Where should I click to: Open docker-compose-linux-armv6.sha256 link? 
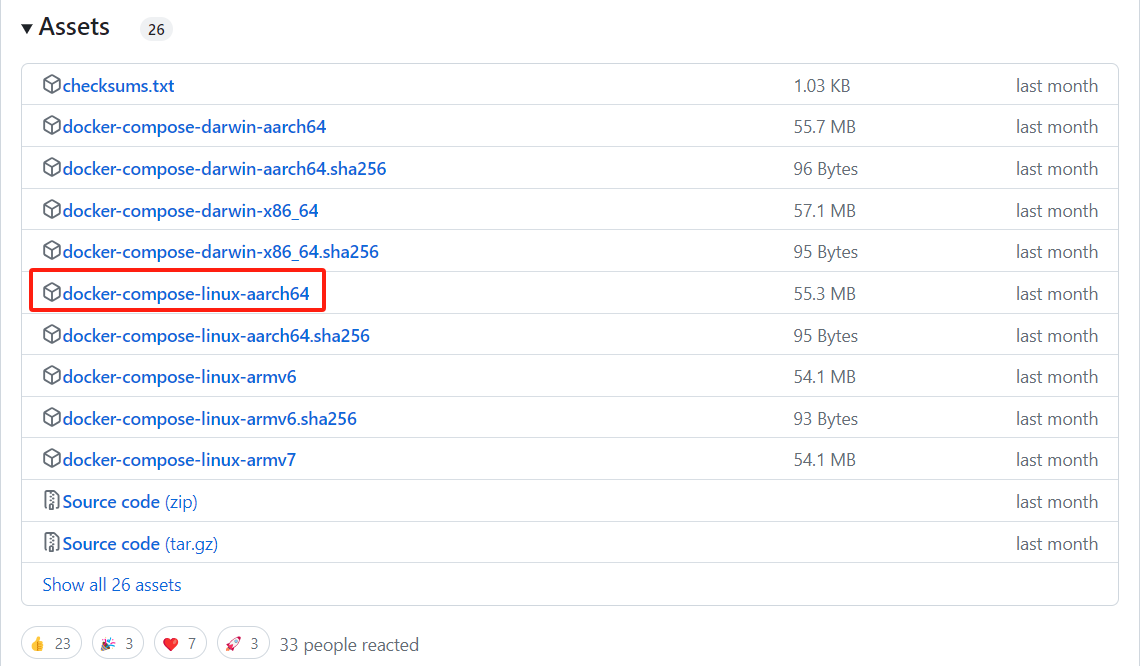[x=210, y=419]
